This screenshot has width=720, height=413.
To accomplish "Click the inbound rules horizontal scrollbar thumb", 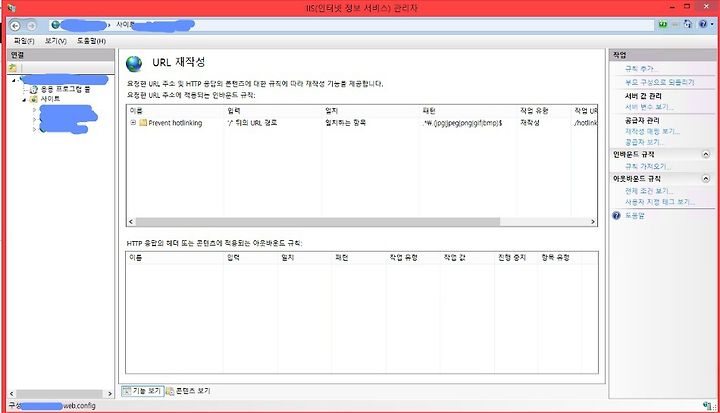I will coord(318,222).
